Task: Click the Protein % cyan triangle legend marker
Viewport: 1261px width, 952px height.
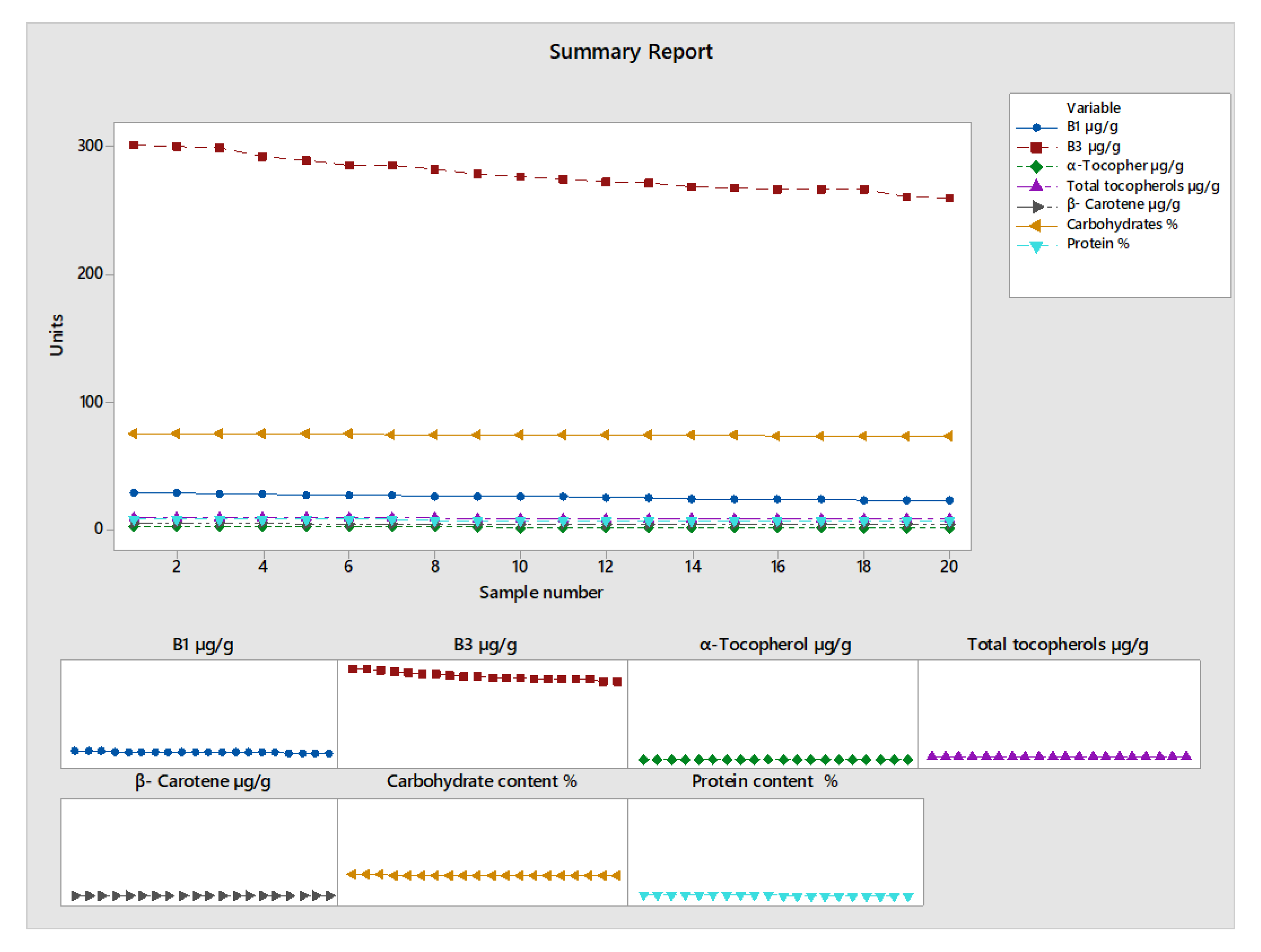Action: coord(1036,246)
